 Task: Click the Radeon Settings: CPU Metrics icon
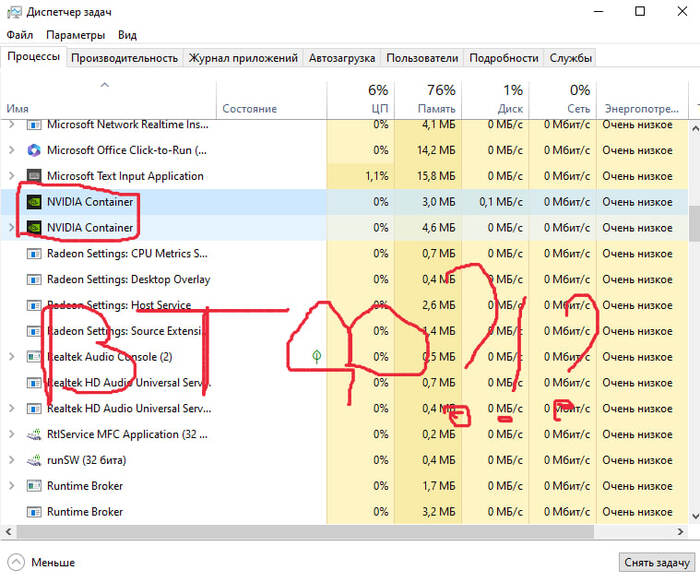[34, 254]
